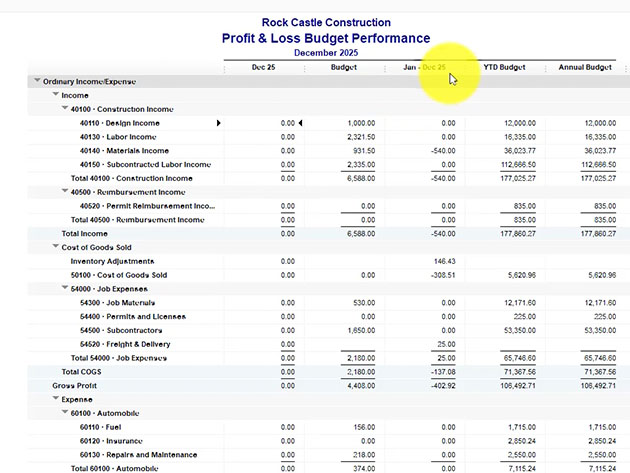630x473 pixels.
Task: Click the Jan - Dec 25 column header
Action: click(424, 68)
